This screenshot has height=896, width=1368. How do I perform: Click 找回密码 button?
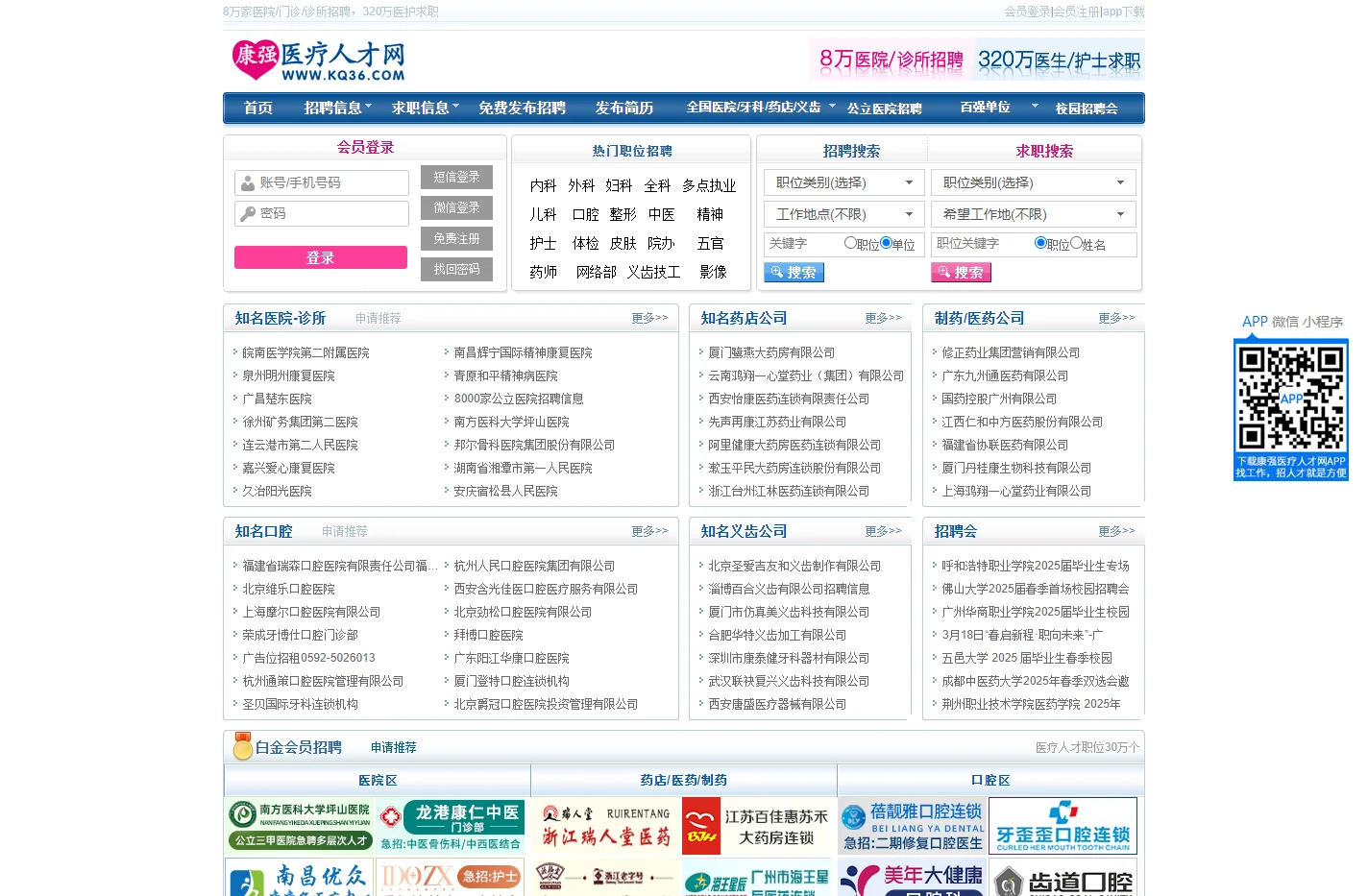click(x=456, y=270)
